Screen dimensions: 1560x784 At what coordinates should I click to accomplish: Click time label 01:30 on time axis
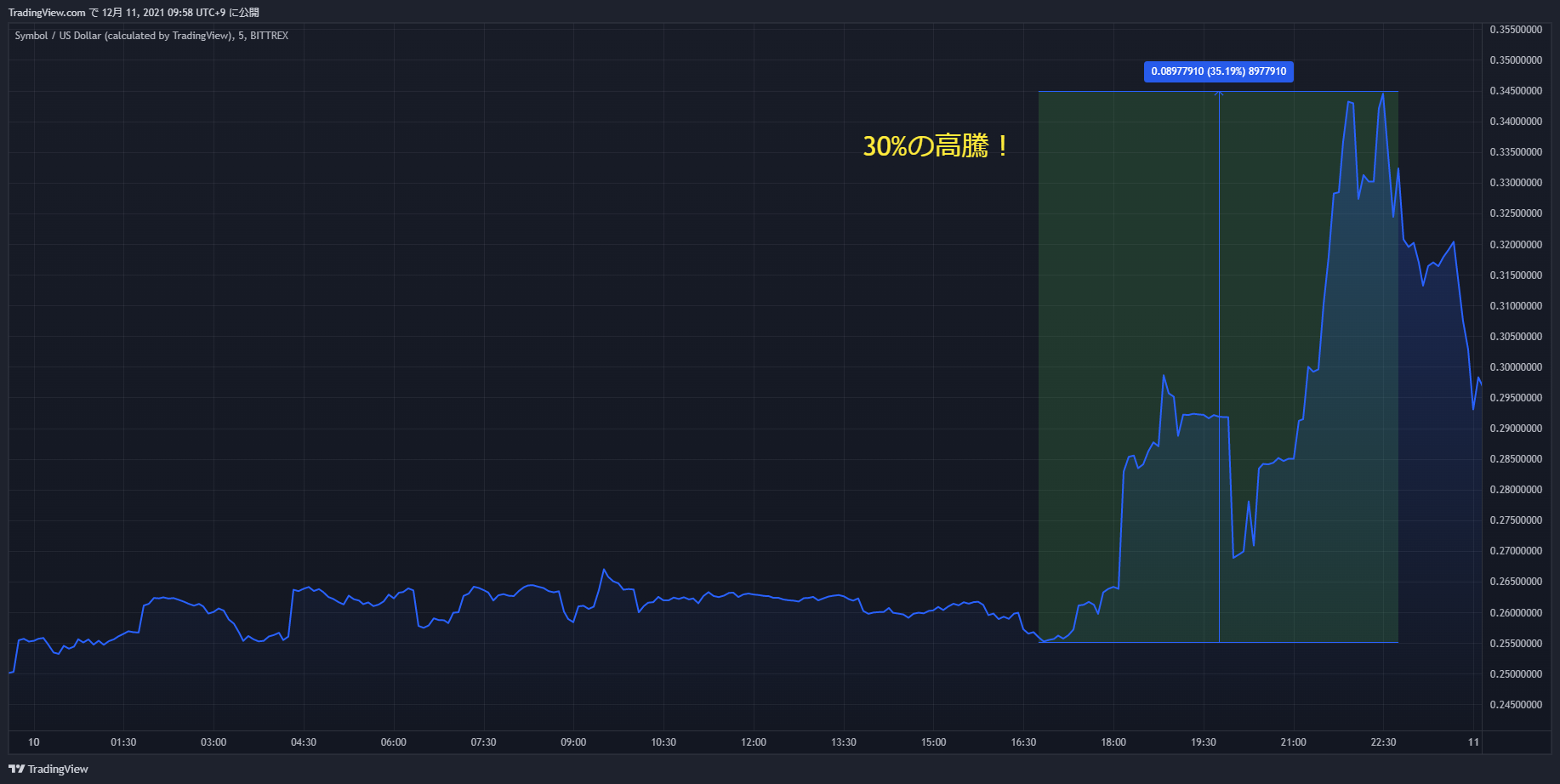pos(123,742)
